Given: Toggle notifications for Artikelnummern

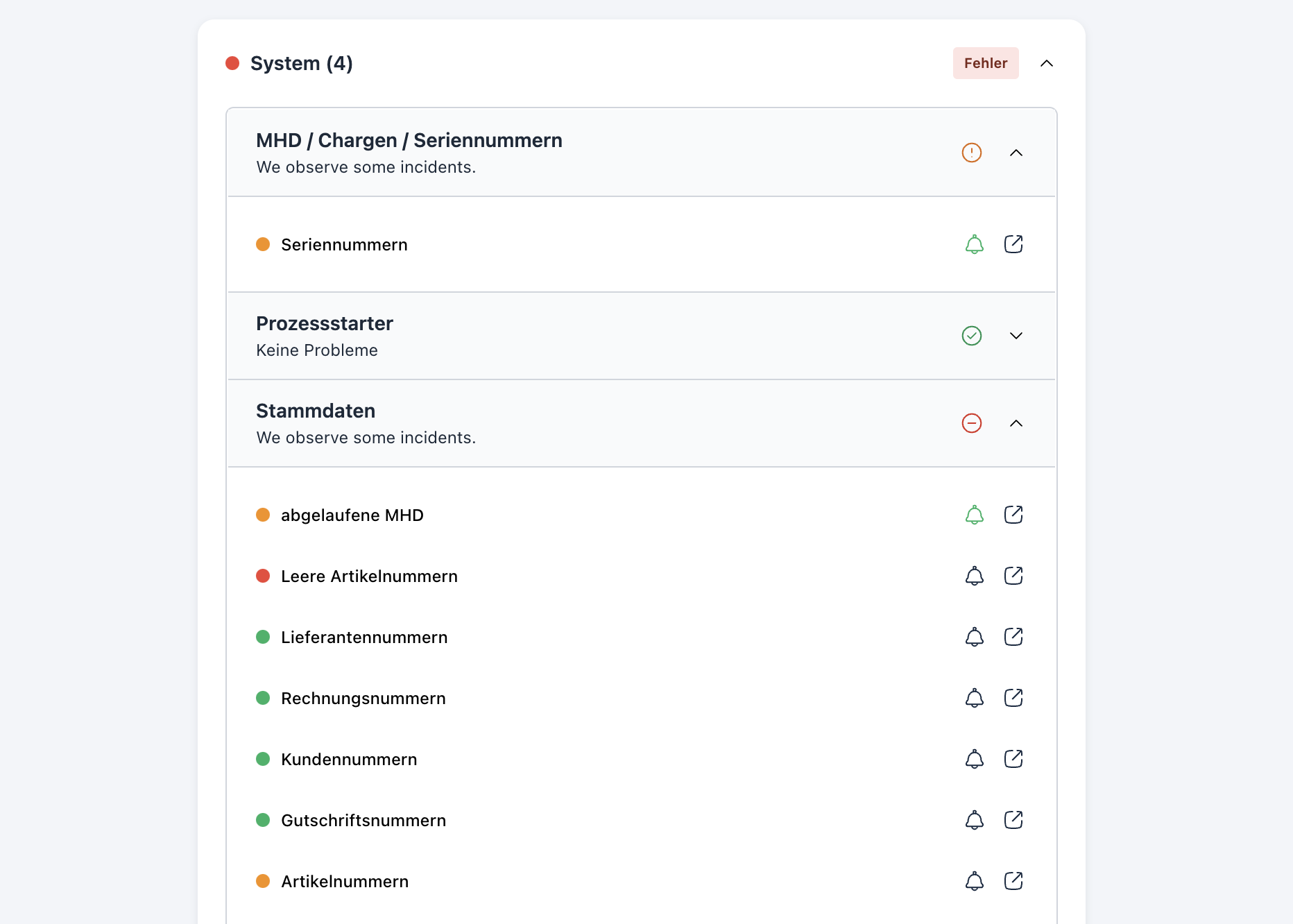Looking at the screenshot, I should 974,881.
